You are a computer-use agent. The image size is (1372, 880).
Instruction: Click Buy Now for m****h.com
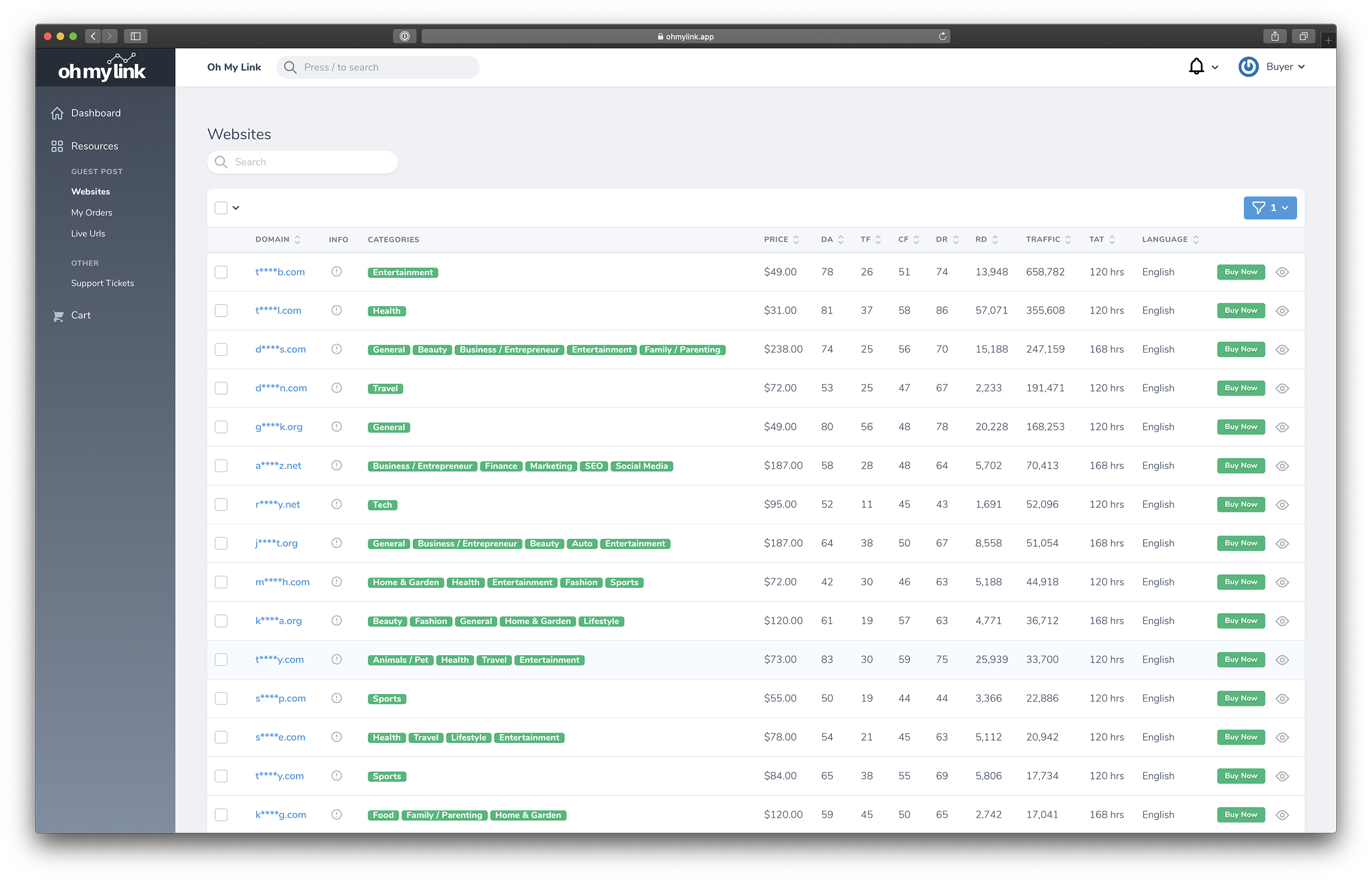point(1241,582)
